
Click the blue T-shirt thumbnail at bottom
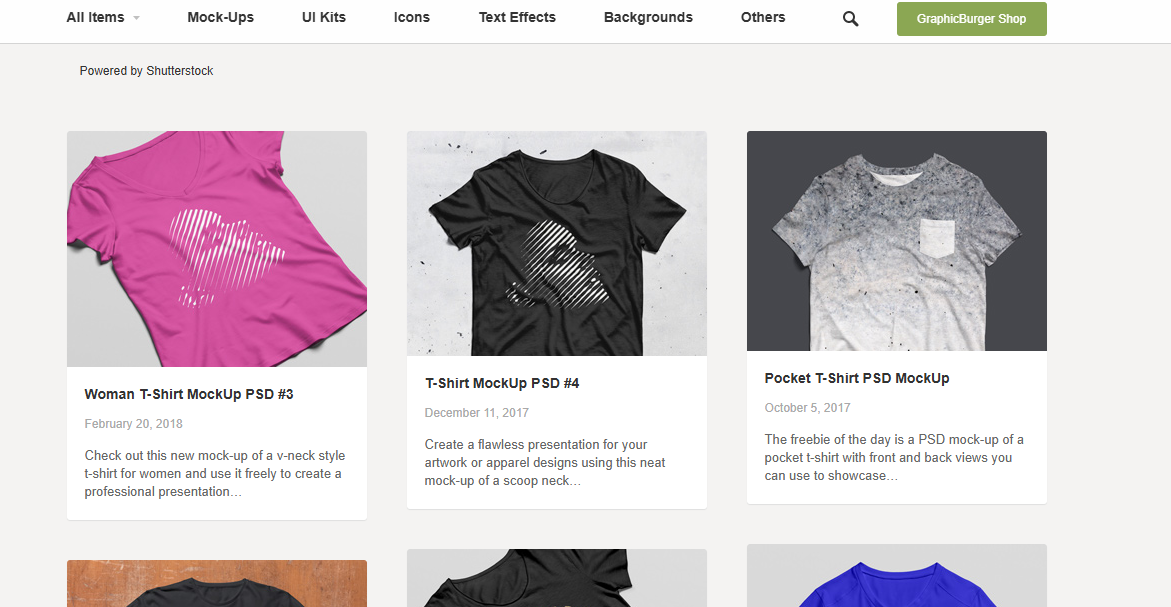[x=897, y=577]
